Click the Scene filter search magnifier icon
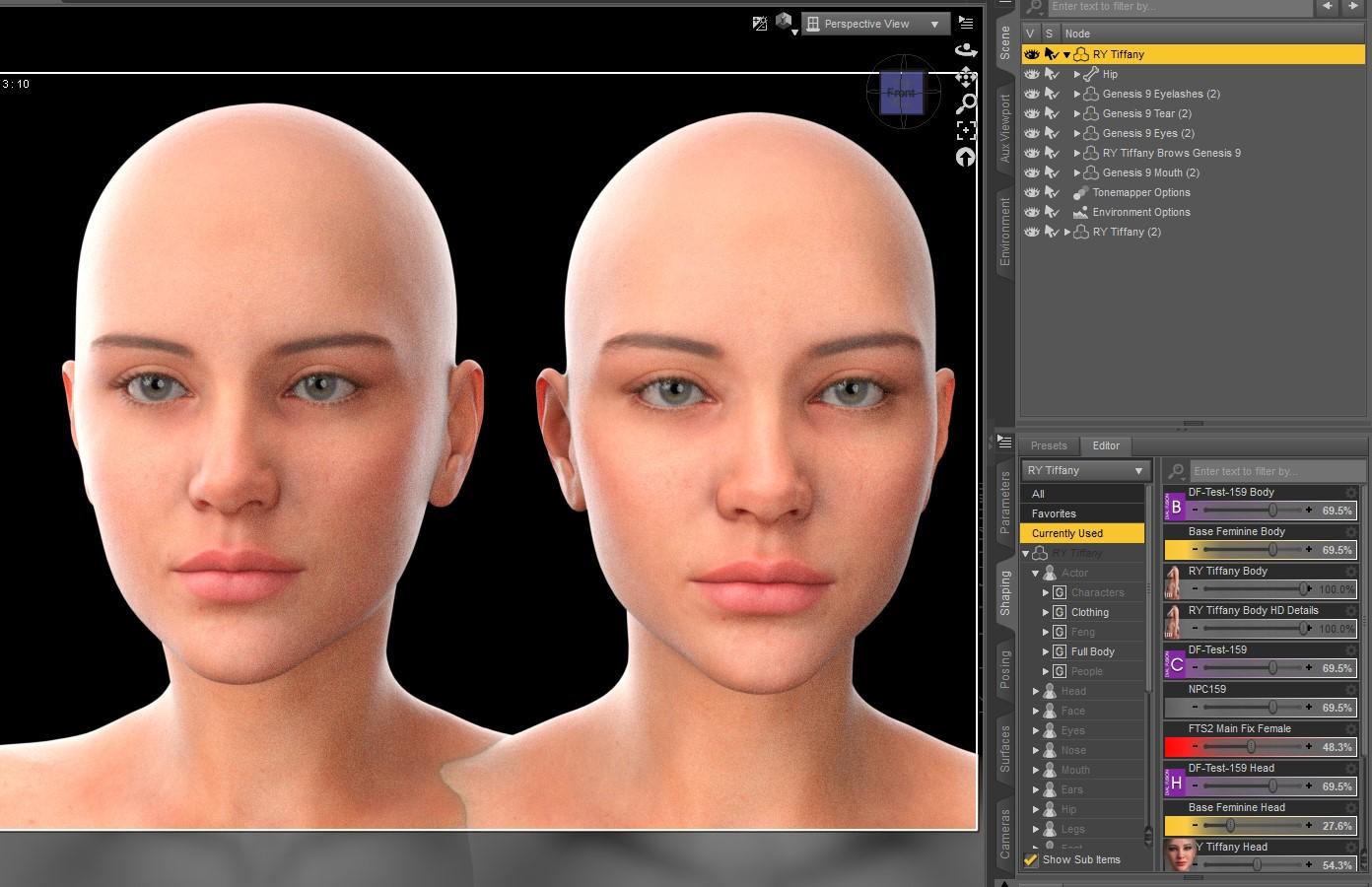1372x887 pixels. [x=1034, y=7]
